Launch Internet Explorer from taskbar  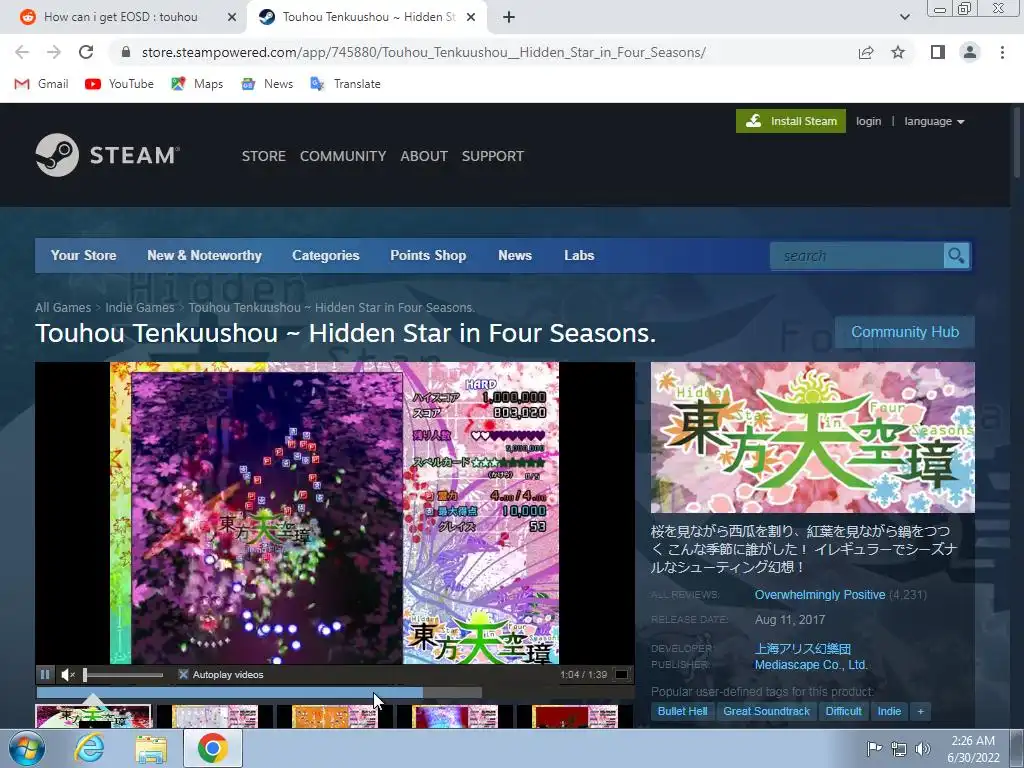89,748
